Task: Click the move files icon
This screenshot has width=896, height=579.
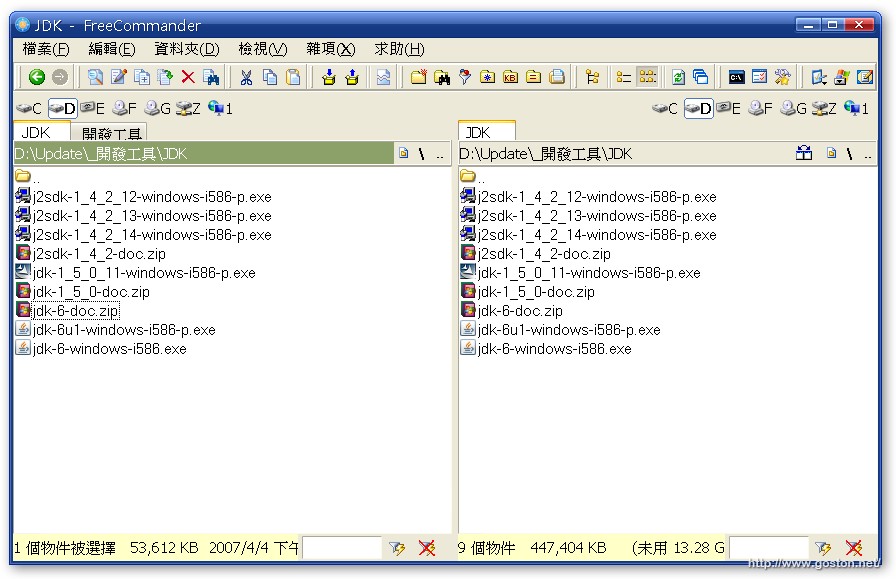Action: tap(165, 77)
